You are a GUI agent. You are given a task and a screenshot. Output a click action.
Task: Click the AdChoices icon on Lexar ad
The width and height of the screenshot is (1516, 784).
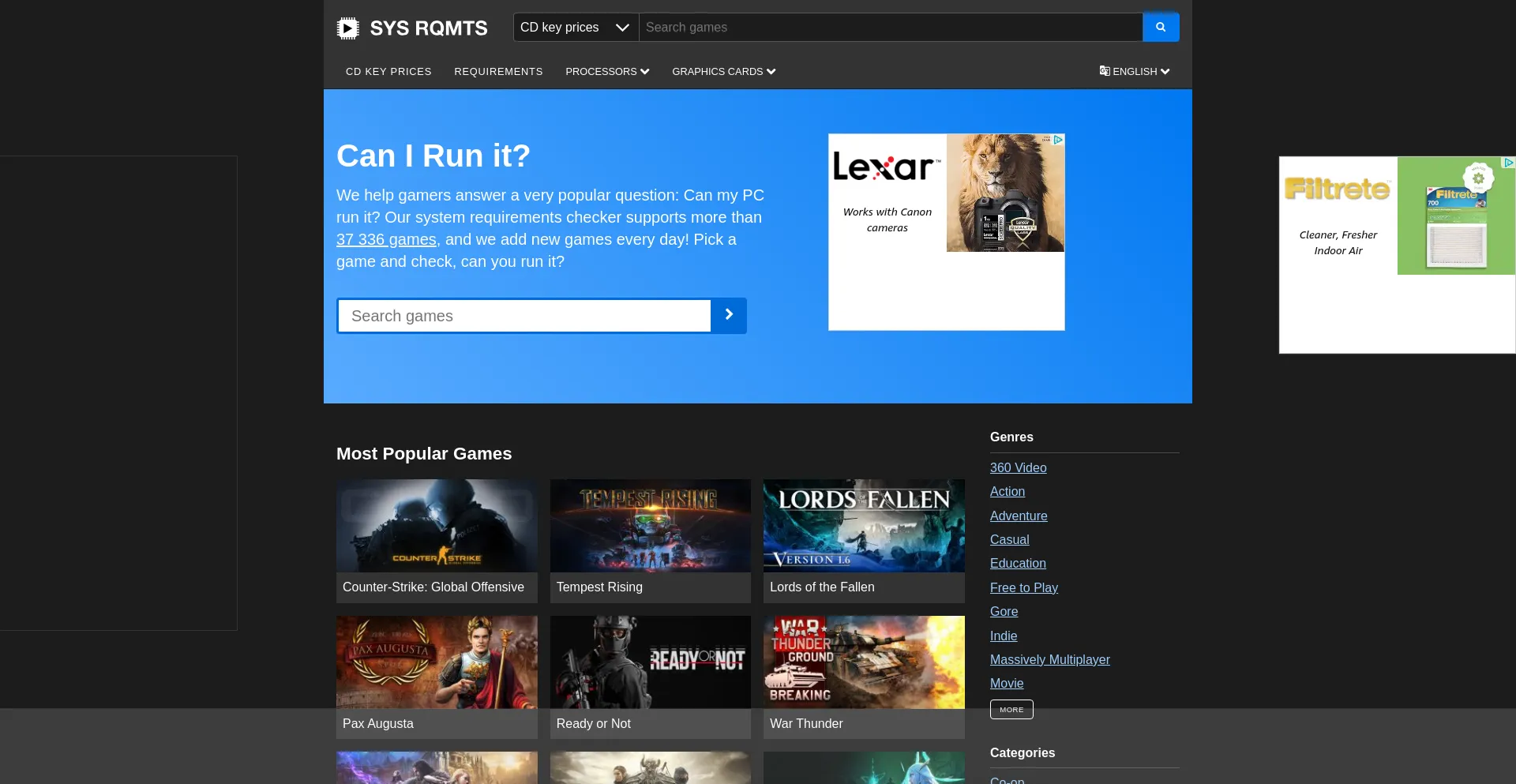[1058, 140]
